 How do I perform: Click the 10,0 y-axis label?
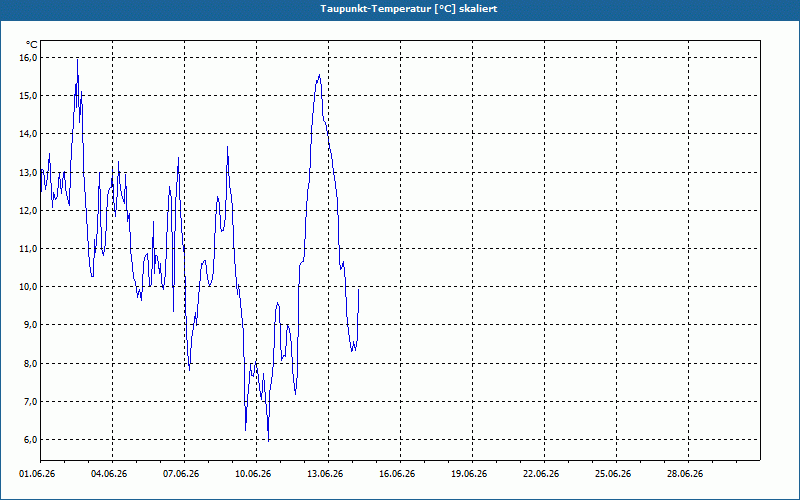tap(28, 287)
